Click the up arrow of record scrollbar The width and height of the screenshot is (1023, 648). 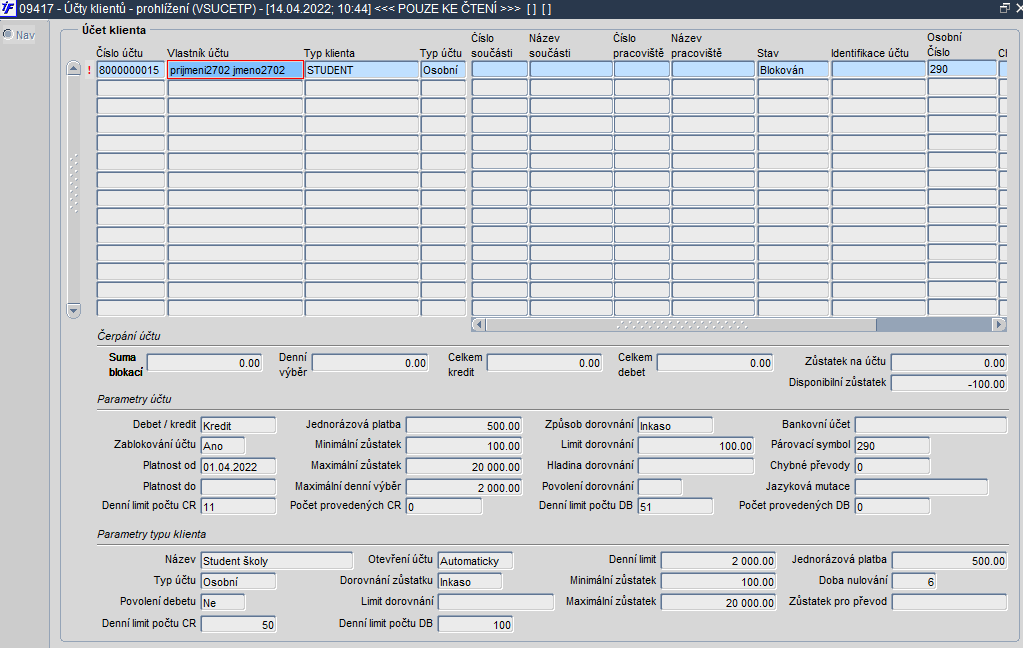(74, 69)
